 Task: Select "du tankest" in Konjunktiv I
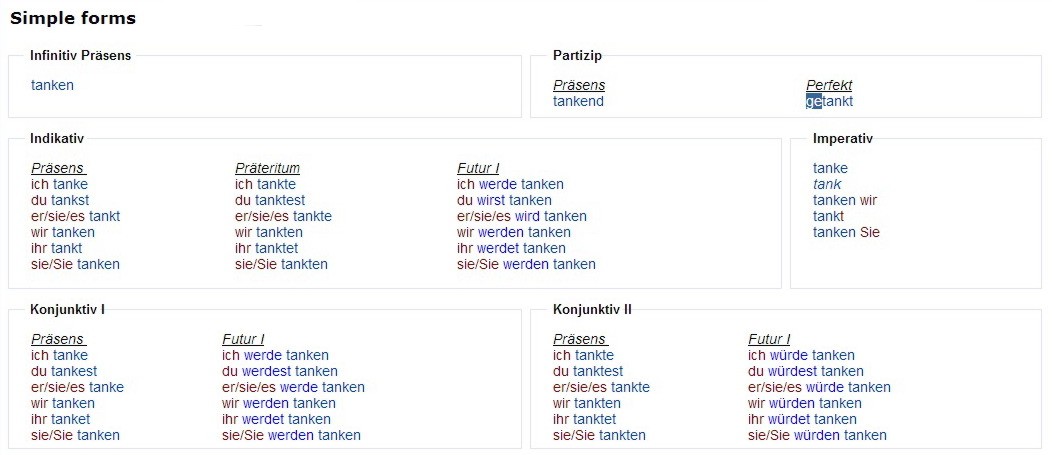pyautogui.click(x=64, y=371)
